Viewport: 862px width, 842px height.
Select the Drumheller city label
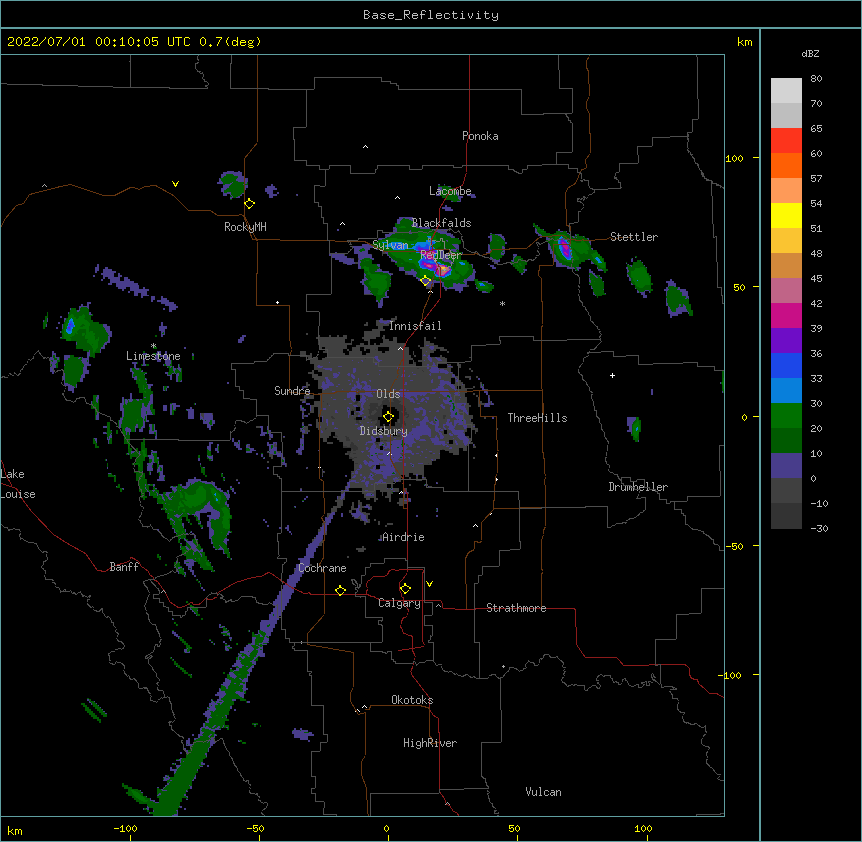click(638, 487)
